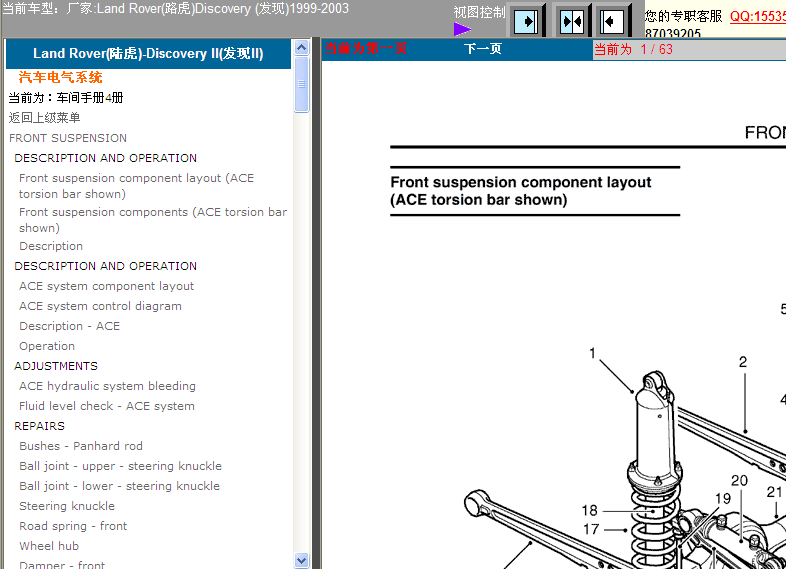Click the center split view control icon

tap(572, 21)
